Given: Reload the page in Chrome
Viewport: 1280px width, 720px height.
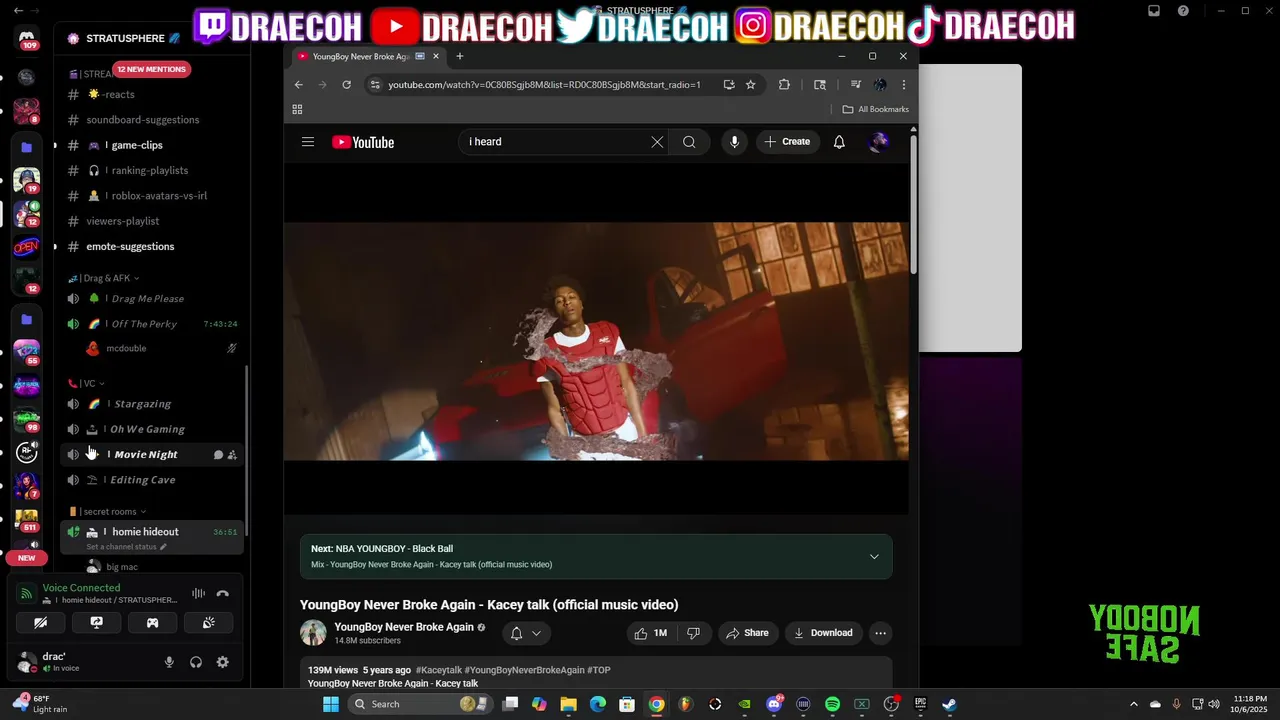Looking at the screenshot, I should pyautogui.click(x=346, y=85).
